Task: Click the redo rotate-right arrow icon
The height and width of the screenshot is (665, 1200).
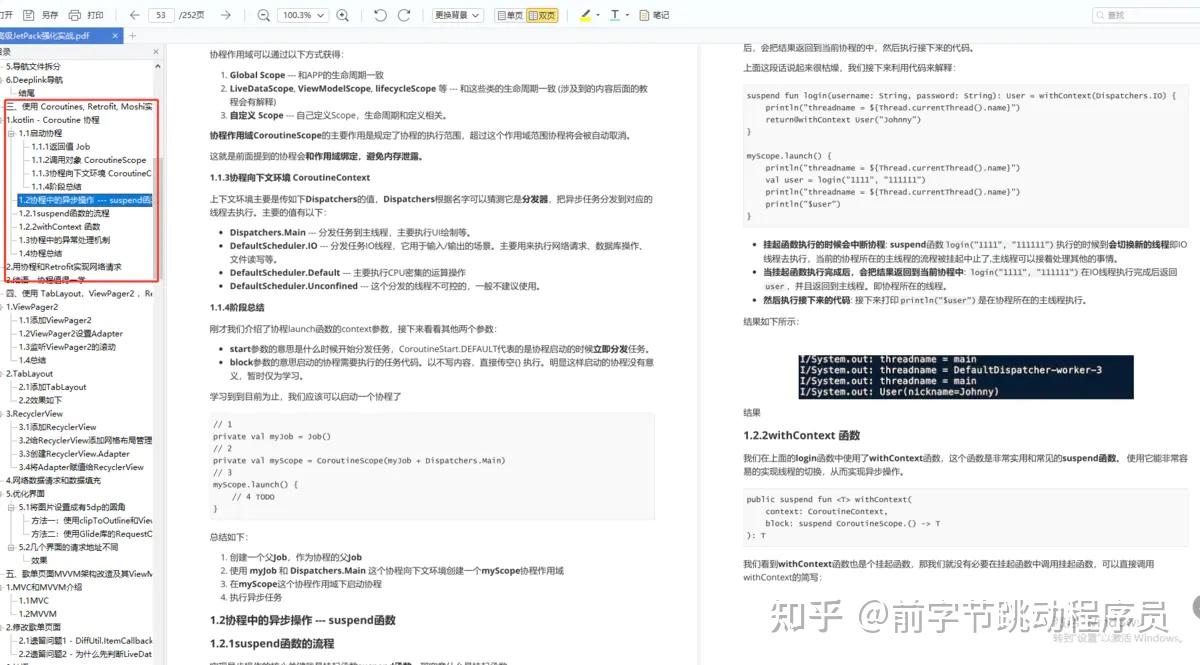Action: coord(404,15)
